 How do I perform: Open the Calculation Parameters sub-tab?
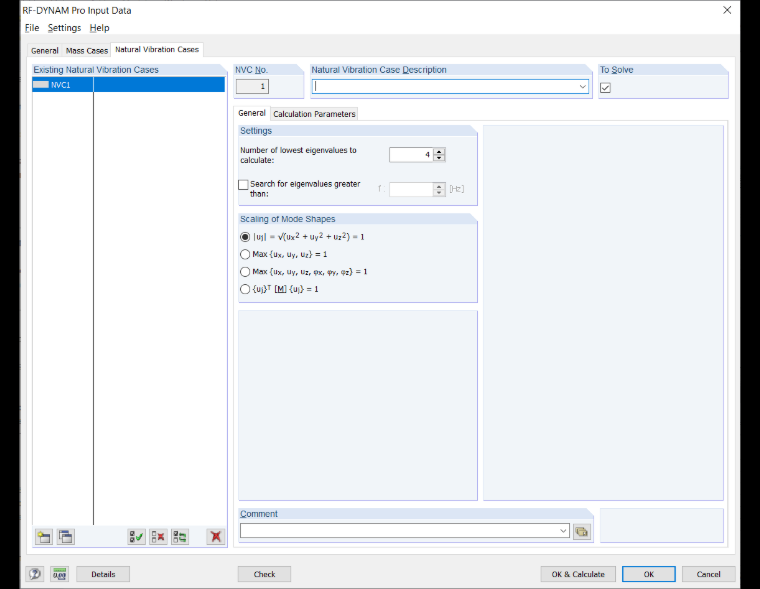(314, 114)
